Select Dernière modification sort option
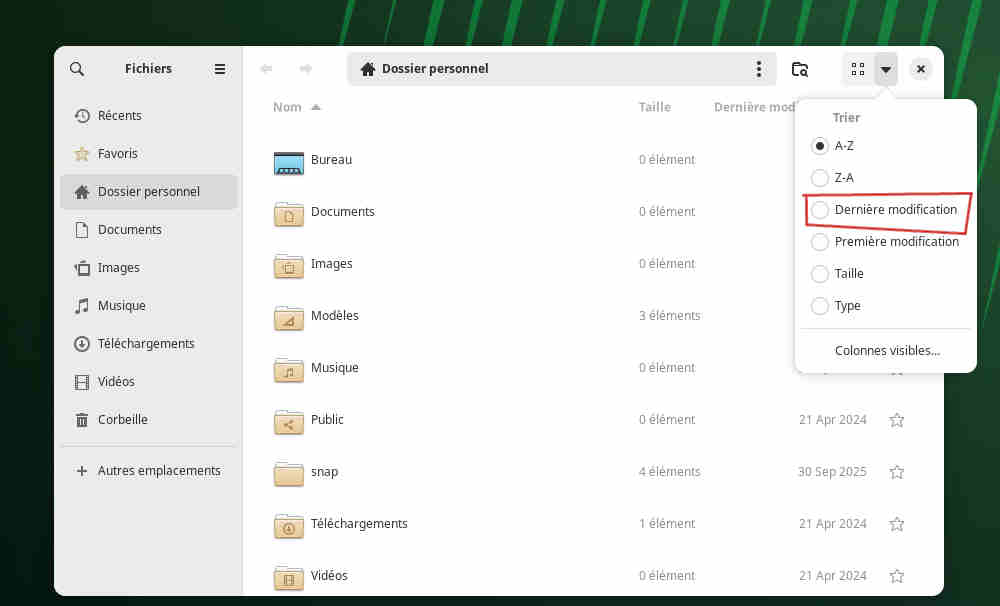The height and width of the screenshot is (606, 1000). 821,210
